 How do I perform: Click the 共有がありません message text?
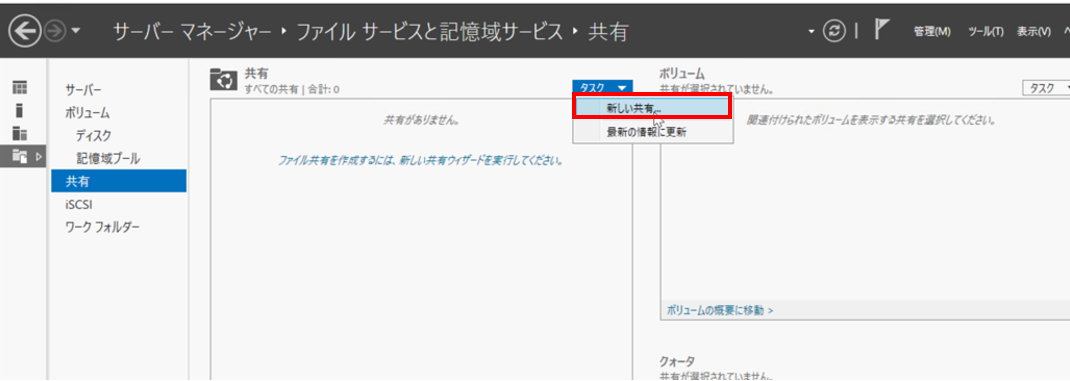(x=421, y=121)
